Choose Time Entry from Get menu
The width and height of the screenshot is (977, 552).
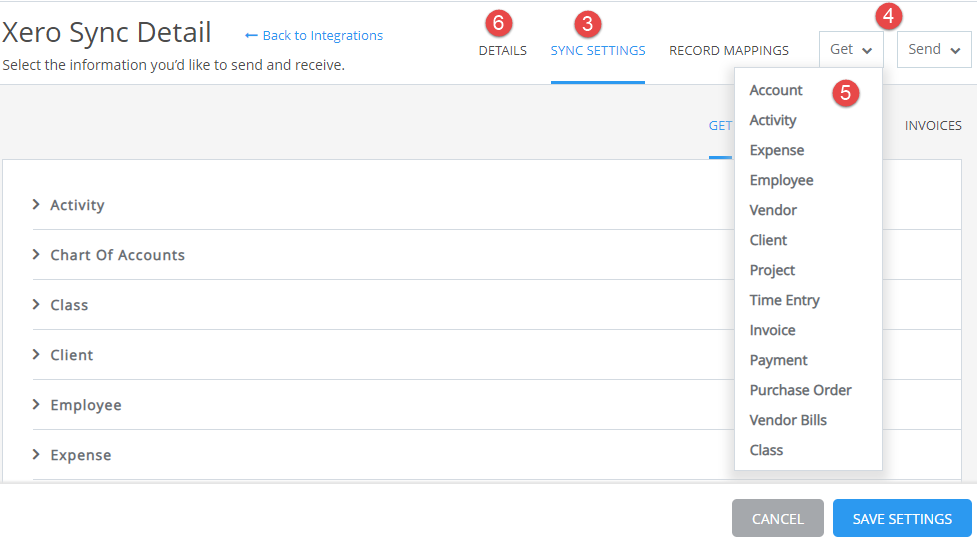(784, 300)
